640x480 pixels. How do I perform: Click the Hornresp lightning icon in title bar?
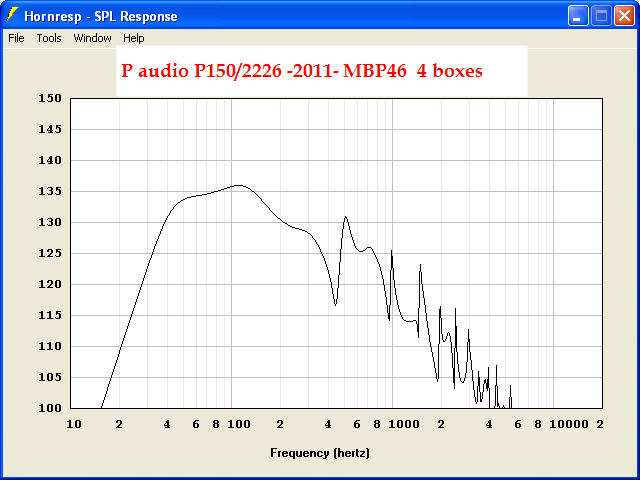click(12, 15)
